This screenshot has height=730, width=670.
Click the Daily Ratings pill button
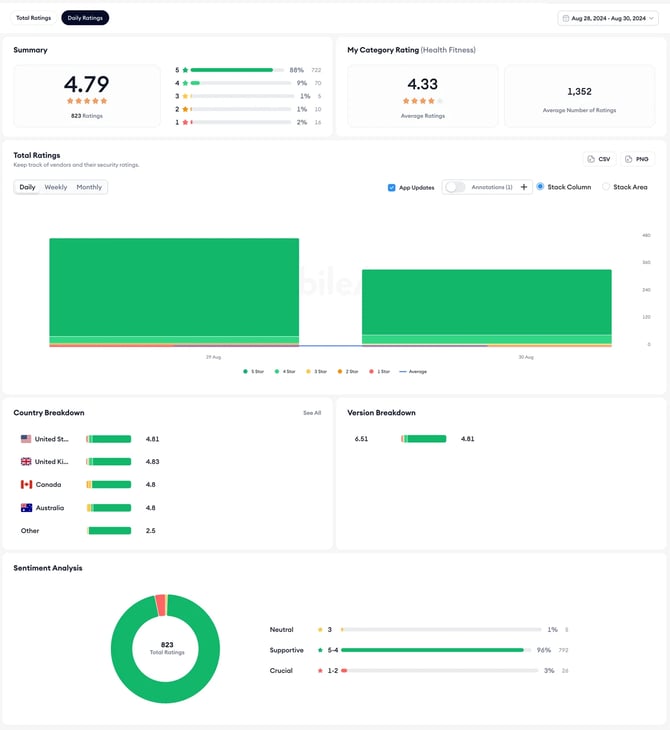(x=85, y=18)
